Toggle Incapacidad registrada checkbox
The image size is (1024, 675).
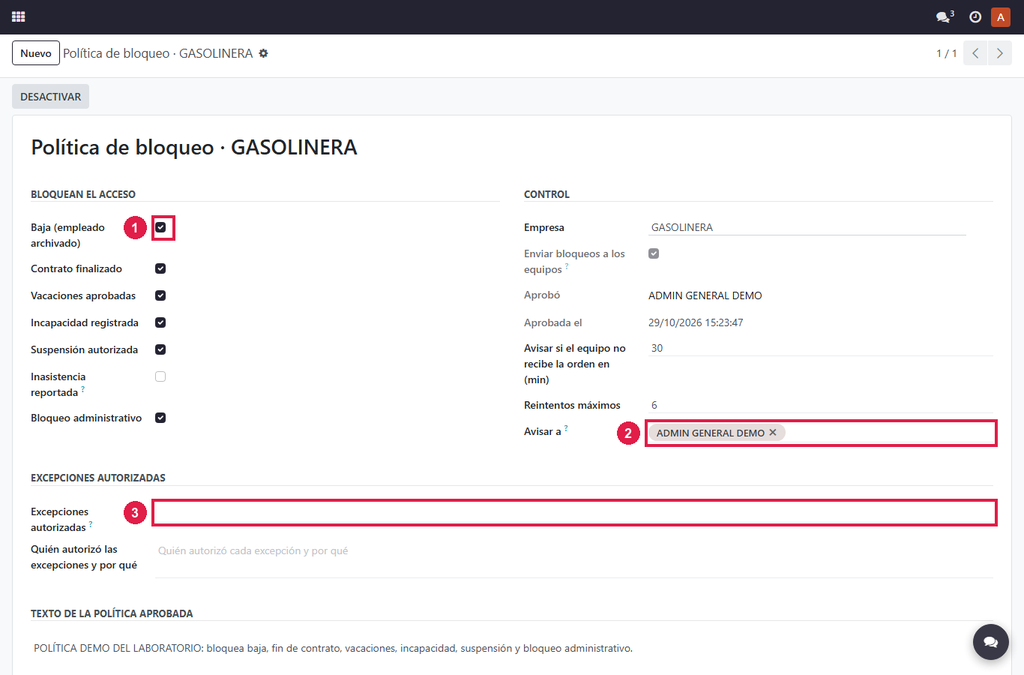[x=161, y=322]
